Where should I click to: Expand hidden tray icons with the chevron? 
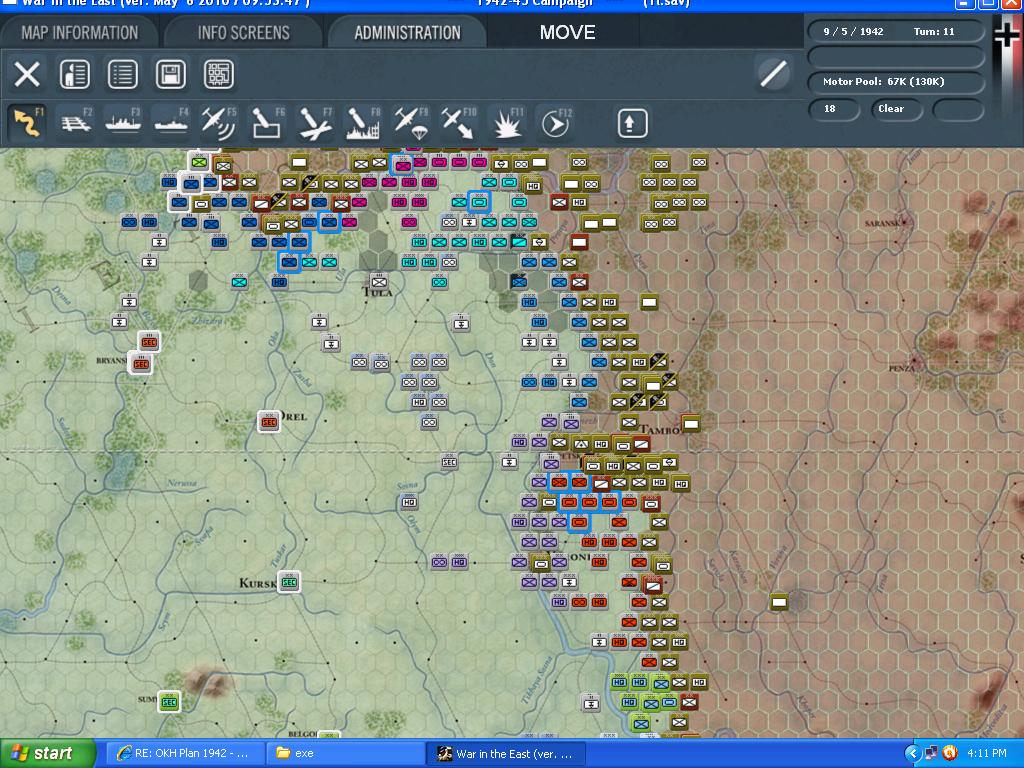click(x=912, y=754)
